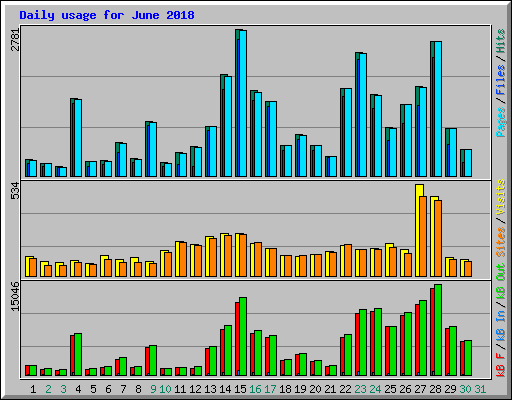Click day label 18 on the x-axis
The width and height of the screenshot is (512, 400).
(285, 389)
